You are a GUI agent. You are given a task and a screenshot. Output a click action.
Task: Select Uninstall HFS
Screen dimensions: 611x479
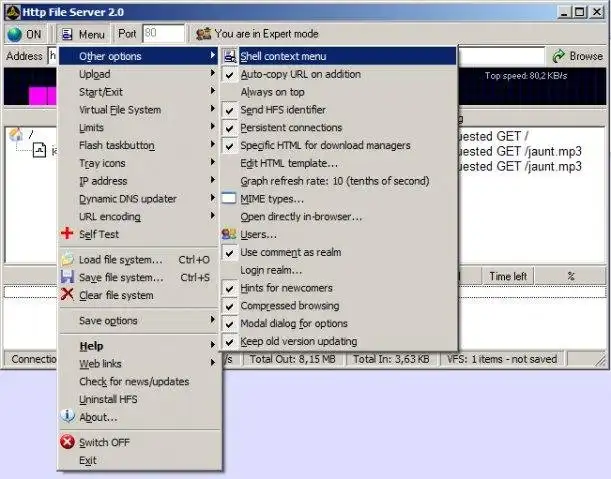(139, 399)
